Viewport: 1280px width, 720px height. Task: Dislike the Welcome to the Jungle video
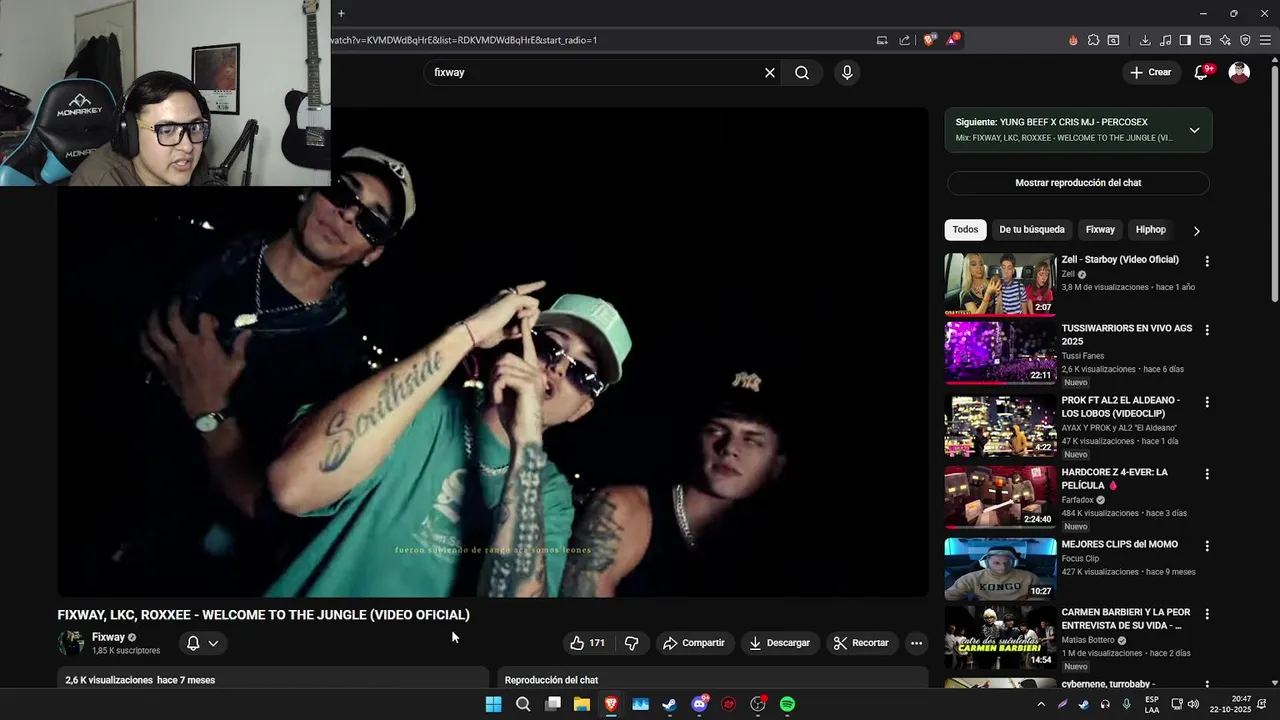(x=631, y=643)
